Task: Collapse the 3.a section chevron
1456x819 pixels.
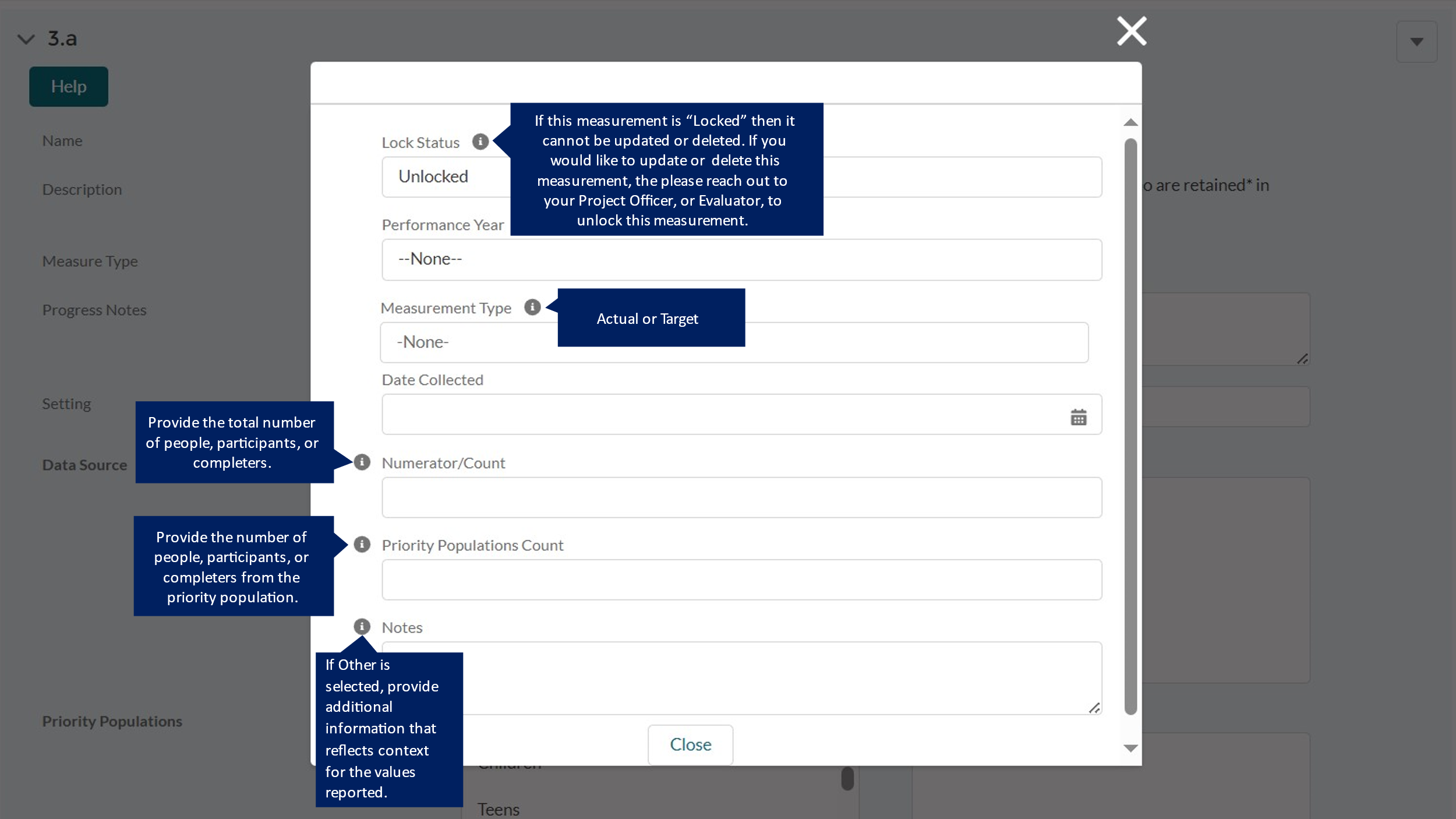Action: click(x=26, y=39)
